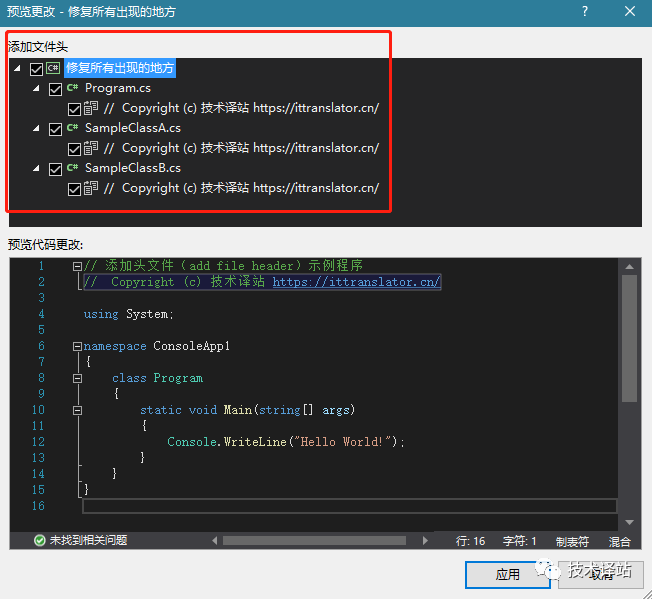
Task: Close the preview changes dialog
Action: (x=630, y=11)
